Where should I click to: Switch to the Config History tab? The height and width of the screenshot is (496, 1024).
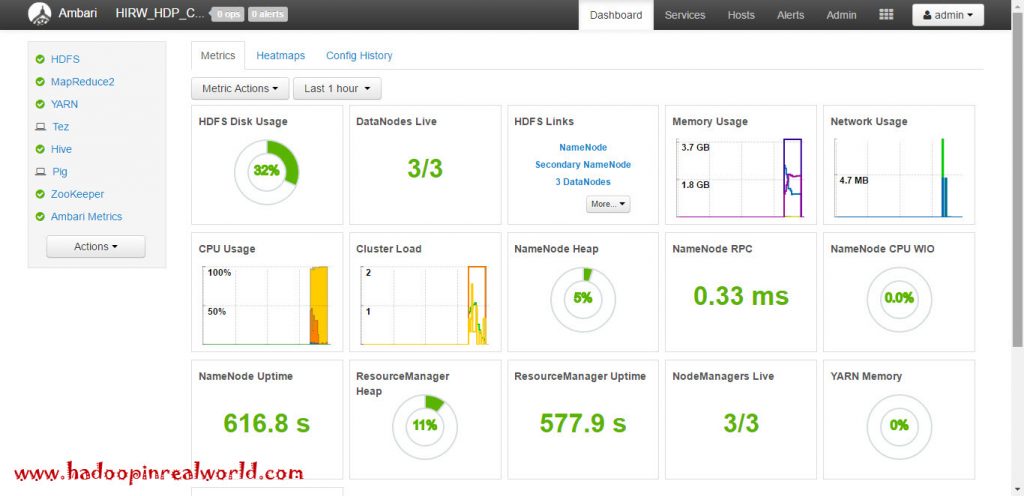[x=359, y=56]
